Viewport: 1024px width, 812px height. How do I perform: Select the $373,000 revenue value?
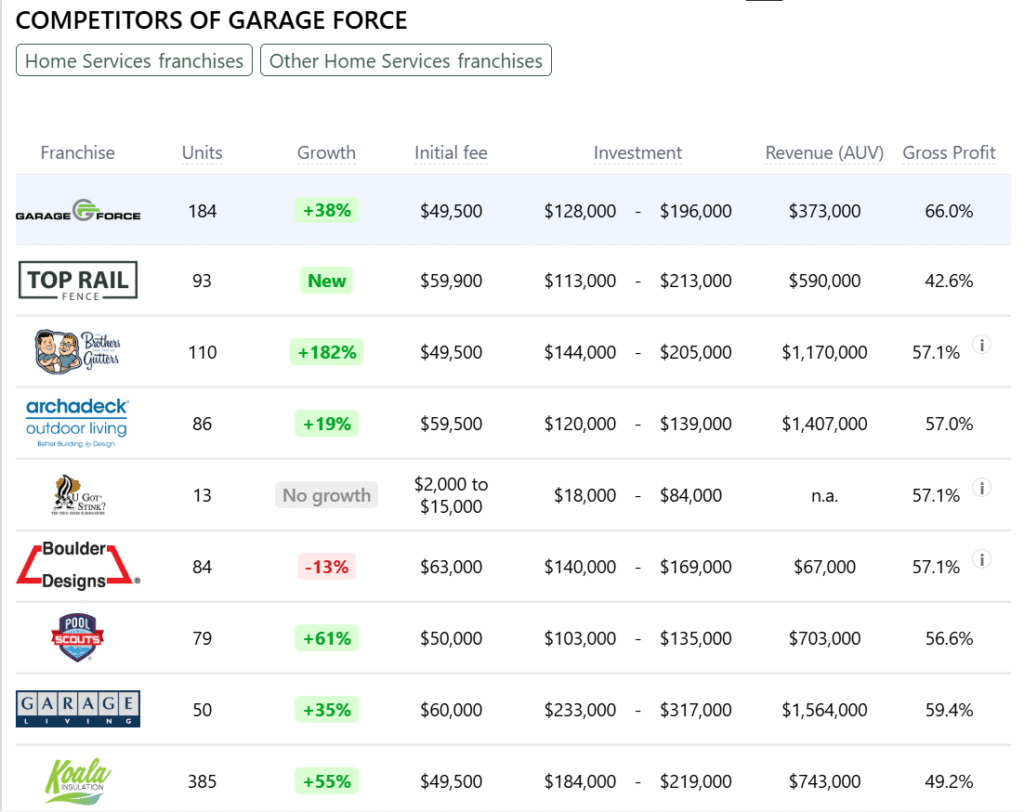(x=824, y=211)
